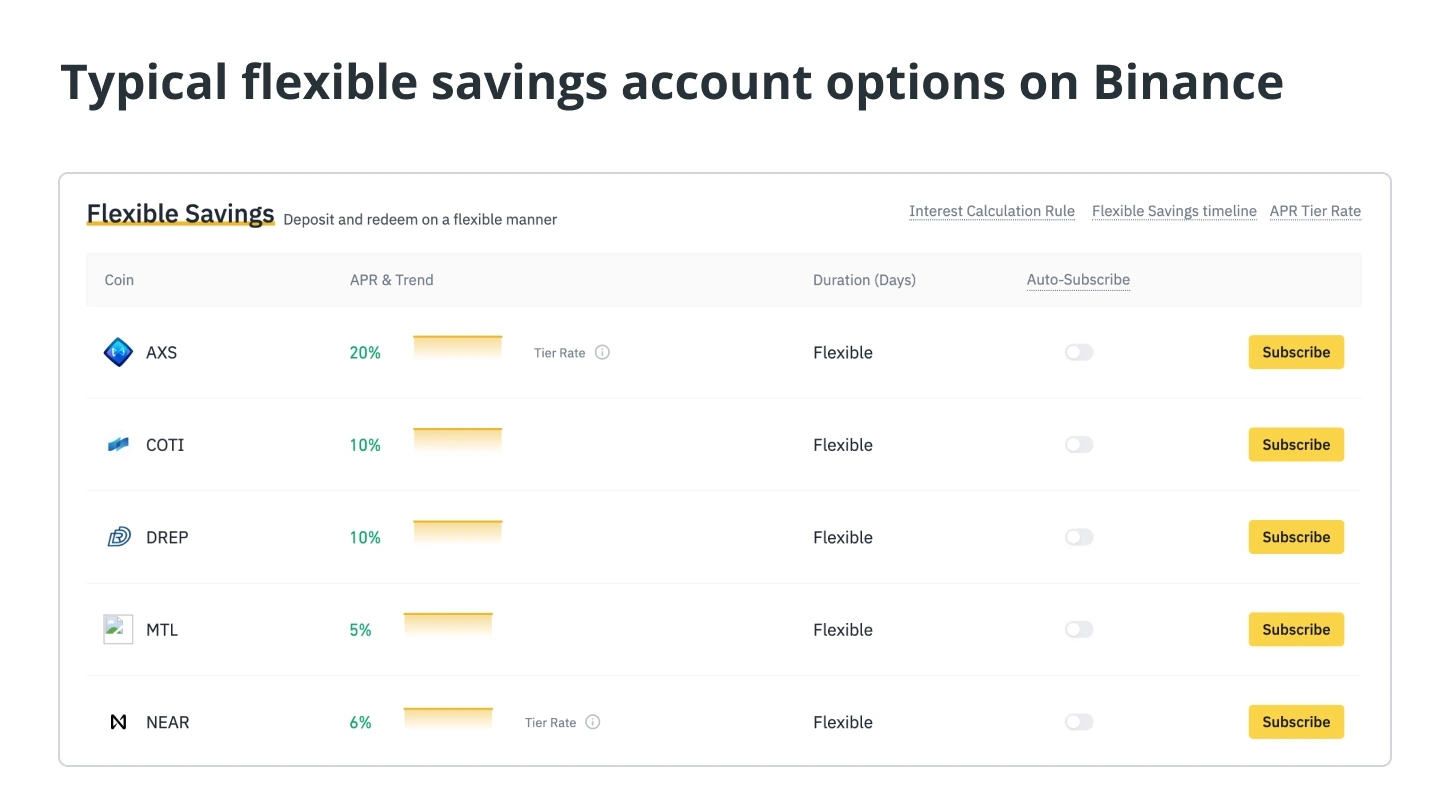
Task: Open the Interest Calculation Rule link
Action: click(x=992, y=211)
